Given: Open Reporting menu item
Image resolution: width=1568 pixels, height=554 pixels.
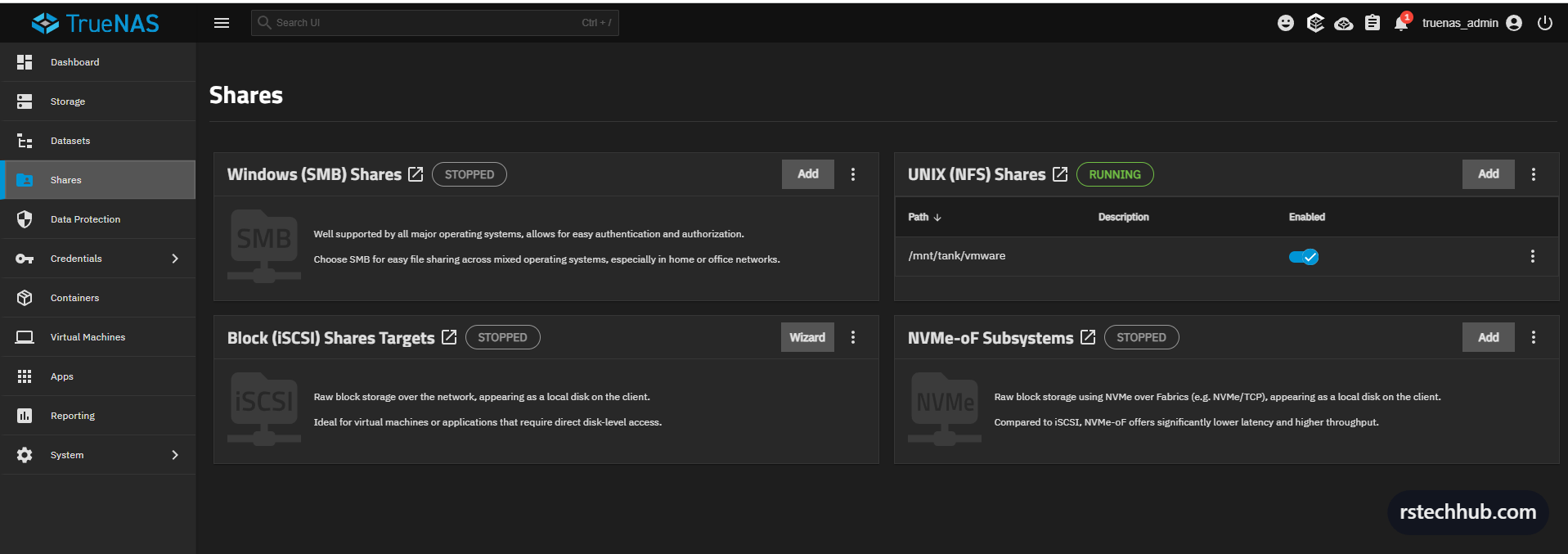Looking at the screenshot, I should 98,416.
